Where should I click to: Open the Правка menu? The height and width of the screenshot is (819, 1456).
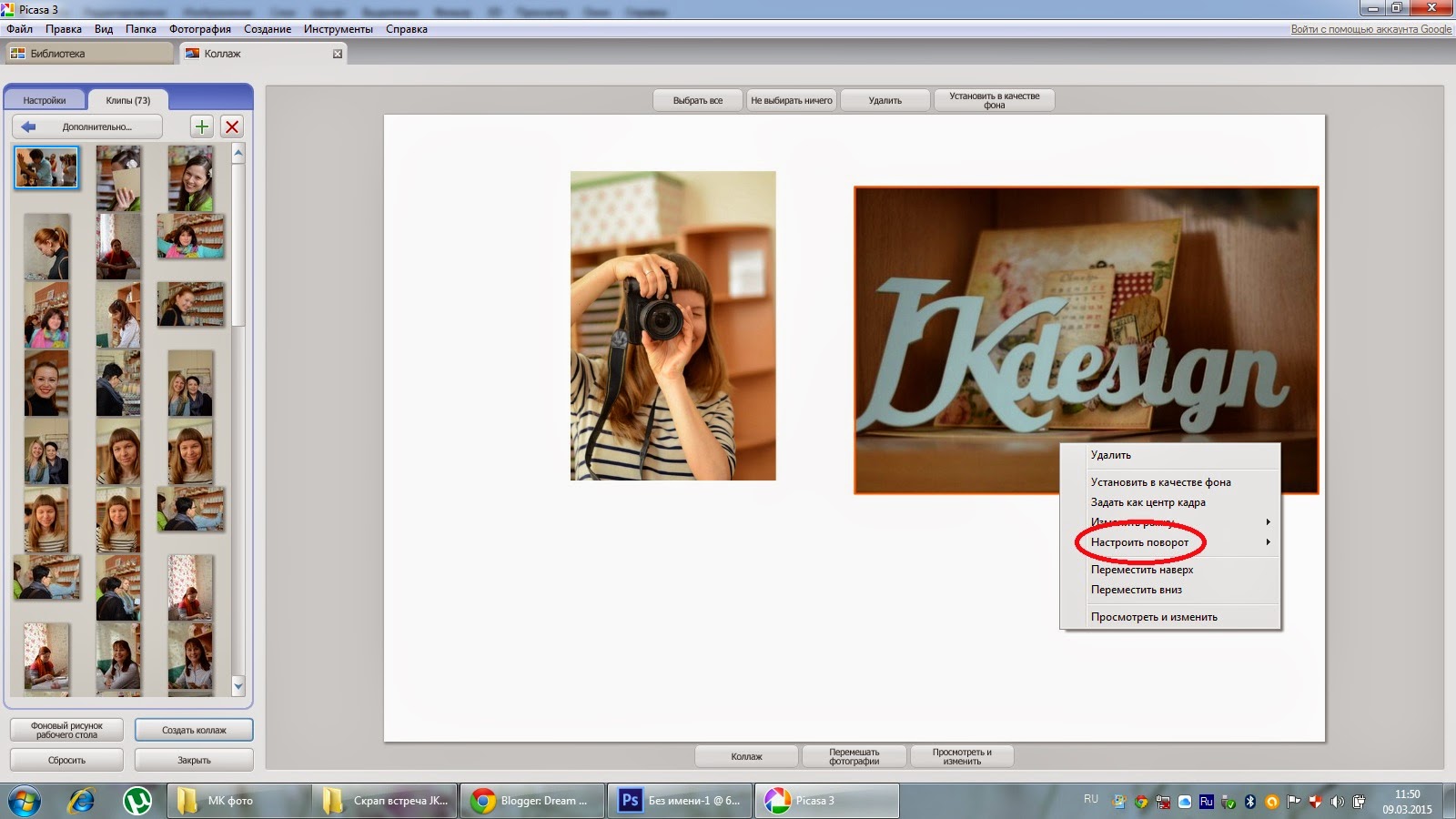point(64,29)
